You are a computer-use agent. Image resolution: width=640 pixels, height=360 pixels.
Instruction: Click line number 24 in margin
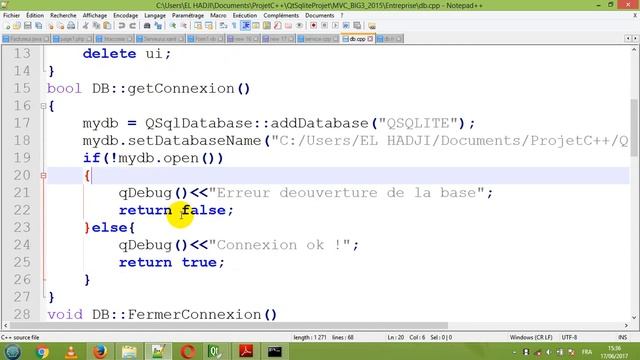22,245
